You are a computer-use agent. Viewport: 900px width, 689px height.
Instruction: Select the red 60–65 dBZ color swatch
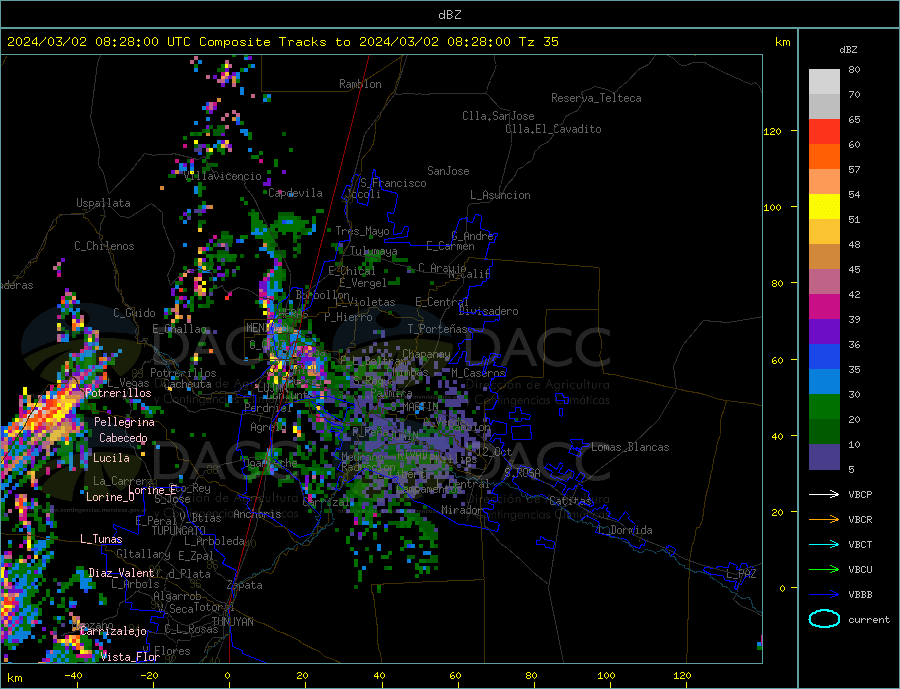[824, 131]
